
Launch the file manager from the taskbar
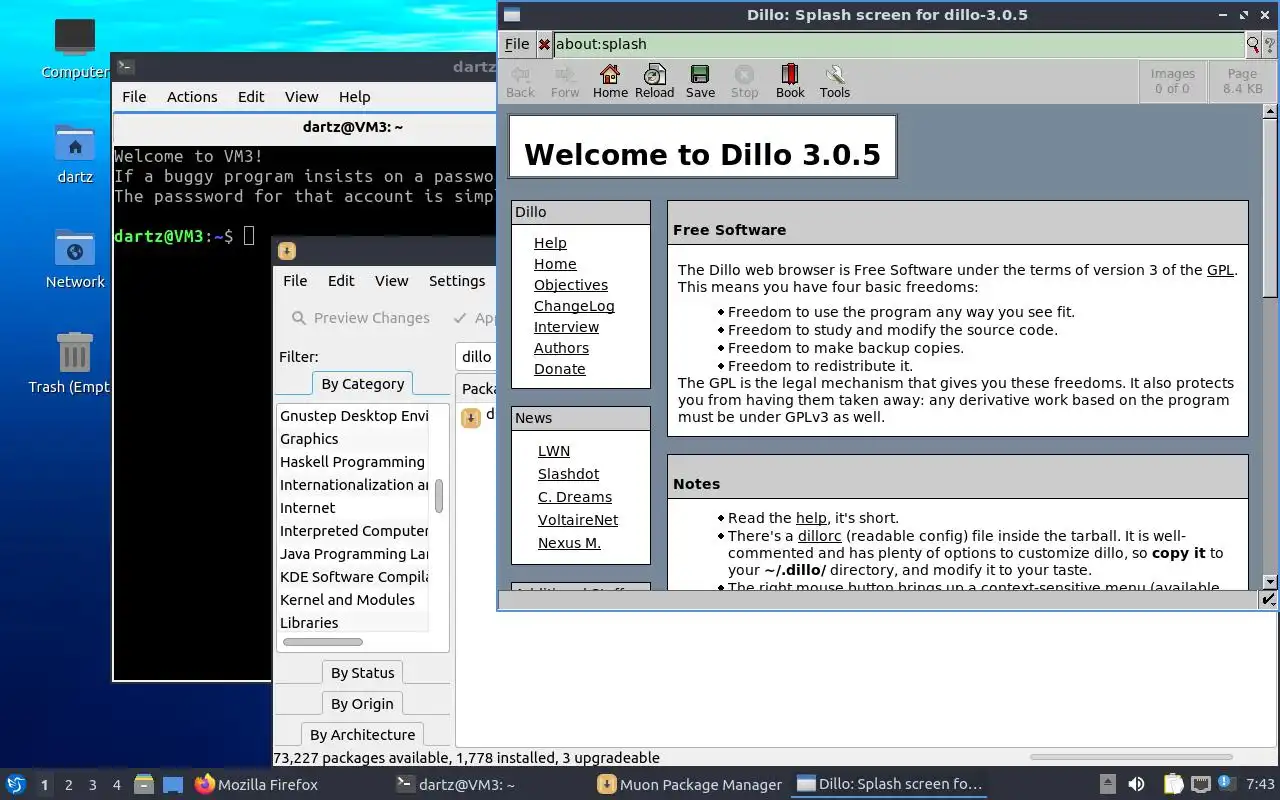(144, 785)
